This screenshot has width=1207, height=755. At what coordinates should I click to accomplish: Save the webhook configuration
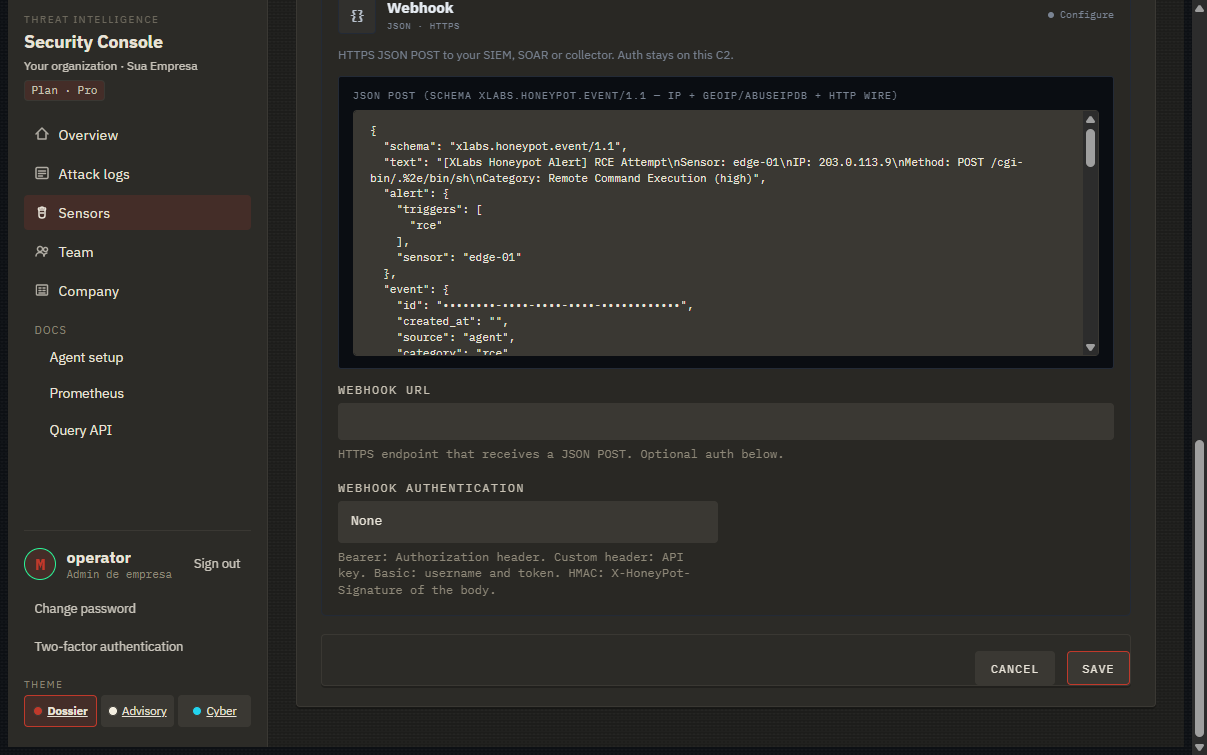pyautogui.click(x=1098, y=668)
